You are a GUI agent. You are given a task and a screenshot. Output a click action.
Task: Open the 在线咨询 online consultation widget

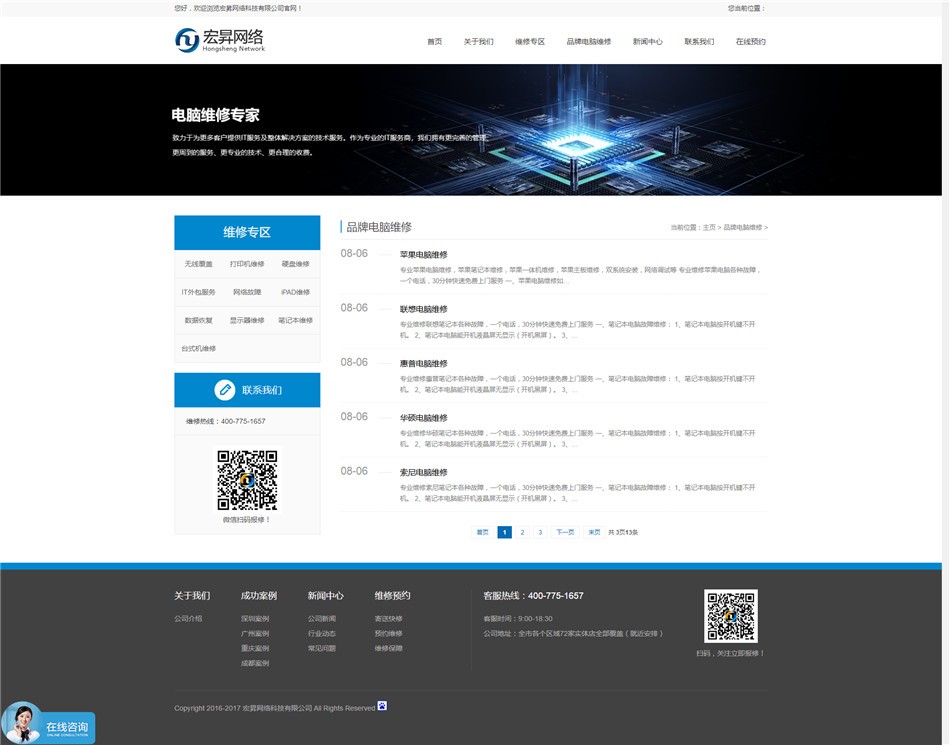(x=50, y=725)
